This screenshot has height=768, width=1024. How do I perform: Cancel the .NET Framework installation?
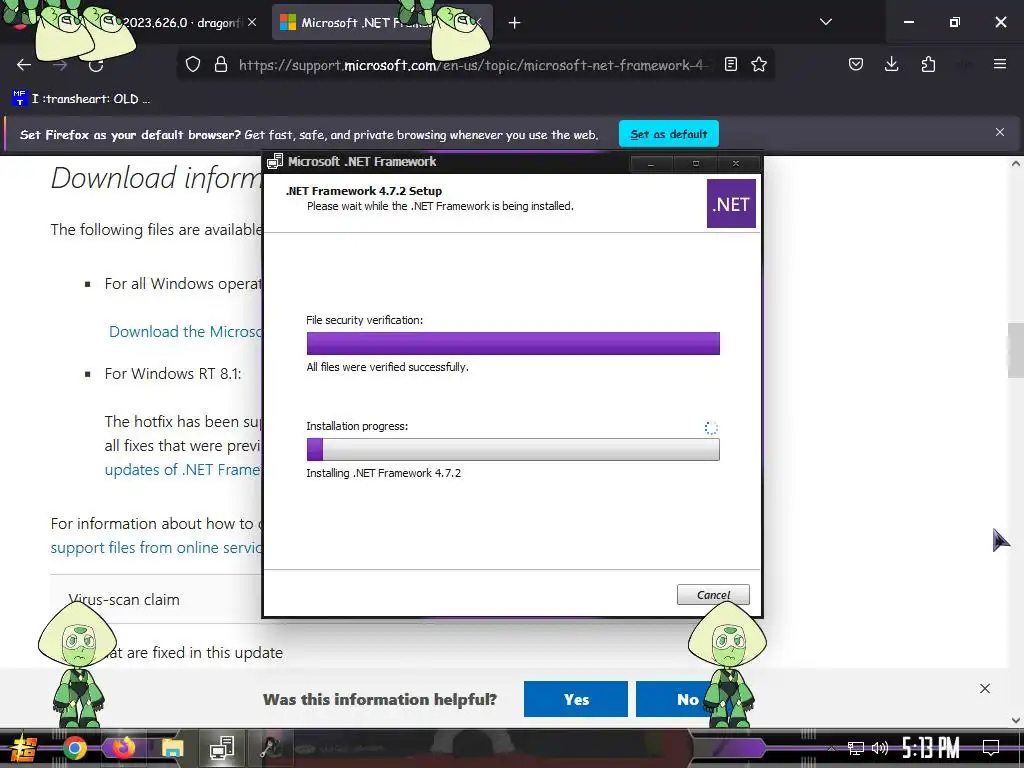pos(713,595)
